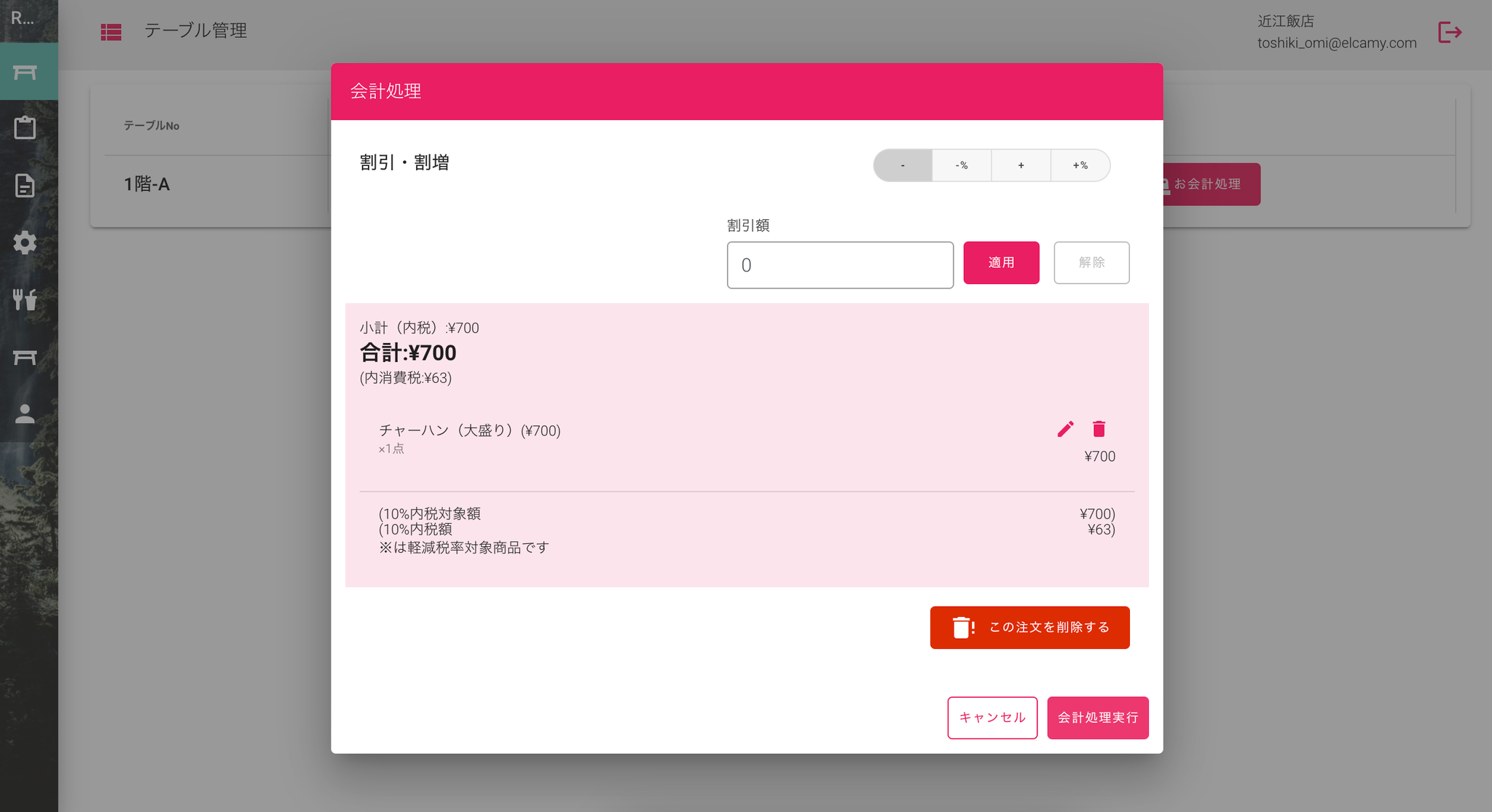Click この注文を削除する delete order button
The height and width of the screenshot is (812, 1492).
coord(1029,628)
